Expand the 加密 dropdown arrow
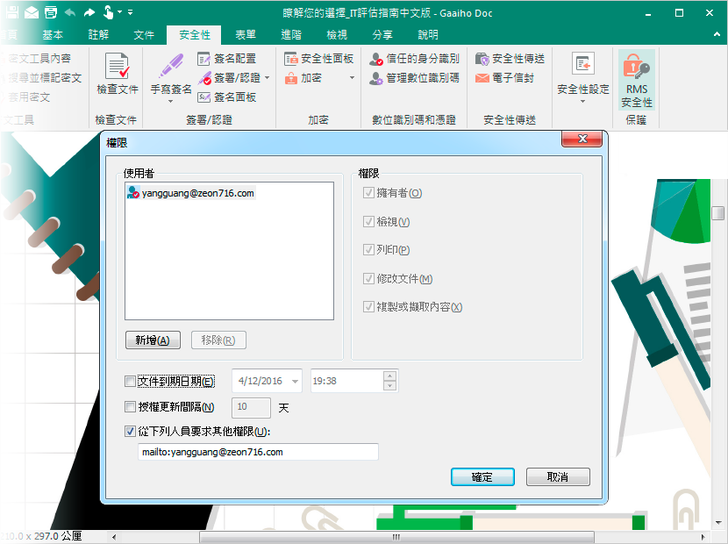This screenshot has width=728, height=544. 352,78
